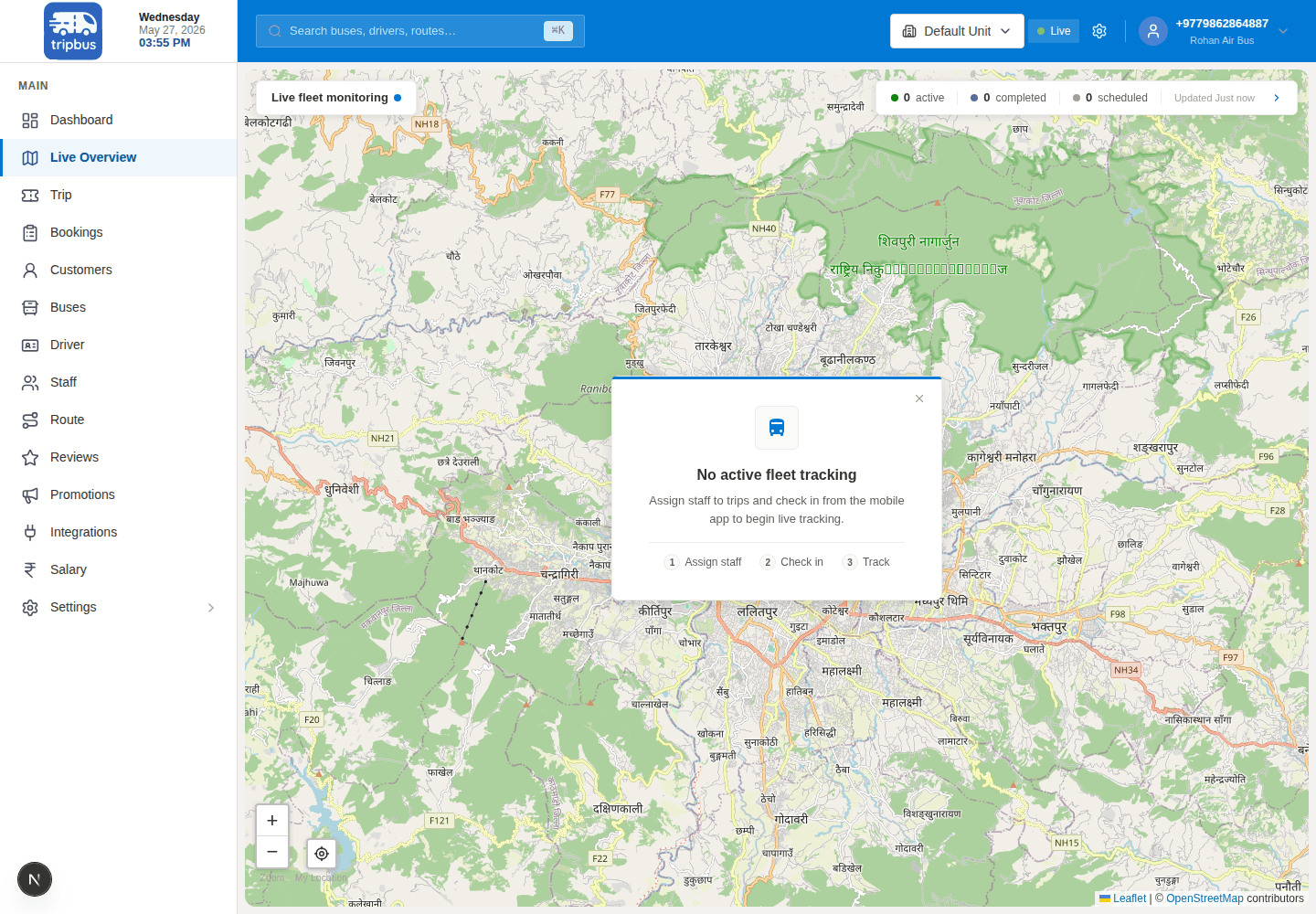Go to Bookings
1316x914 pixels.
click(x=119, y=232)
